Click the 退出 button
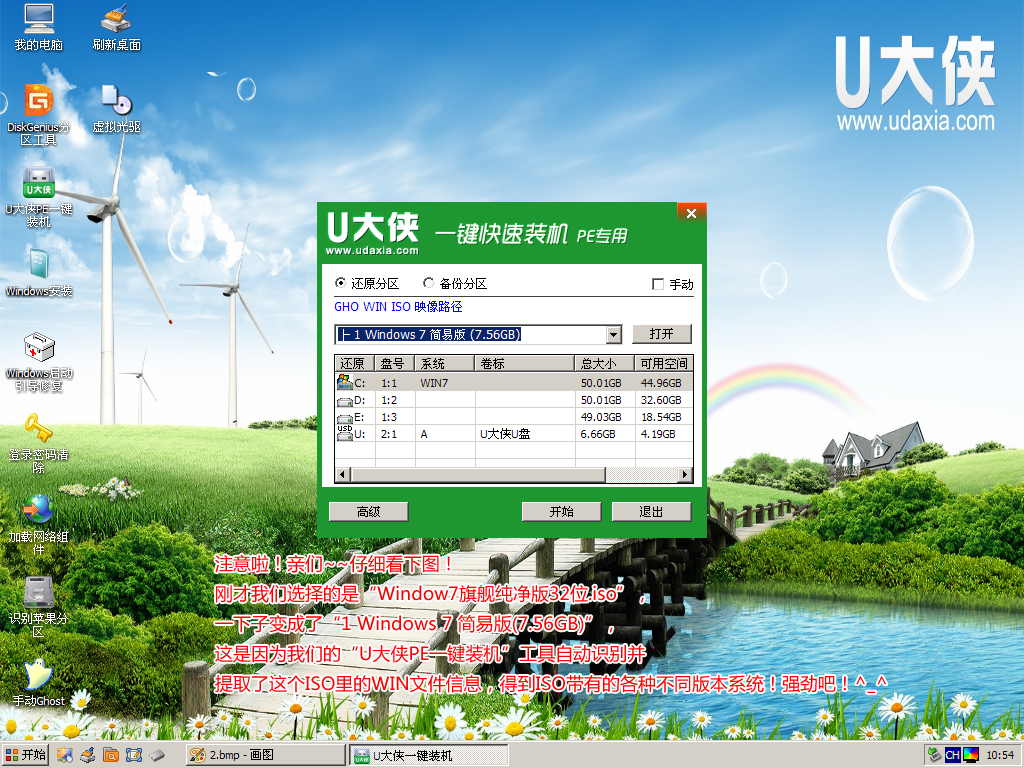The width and height of the screenshot is (1024, 768). tap(651, 511)
